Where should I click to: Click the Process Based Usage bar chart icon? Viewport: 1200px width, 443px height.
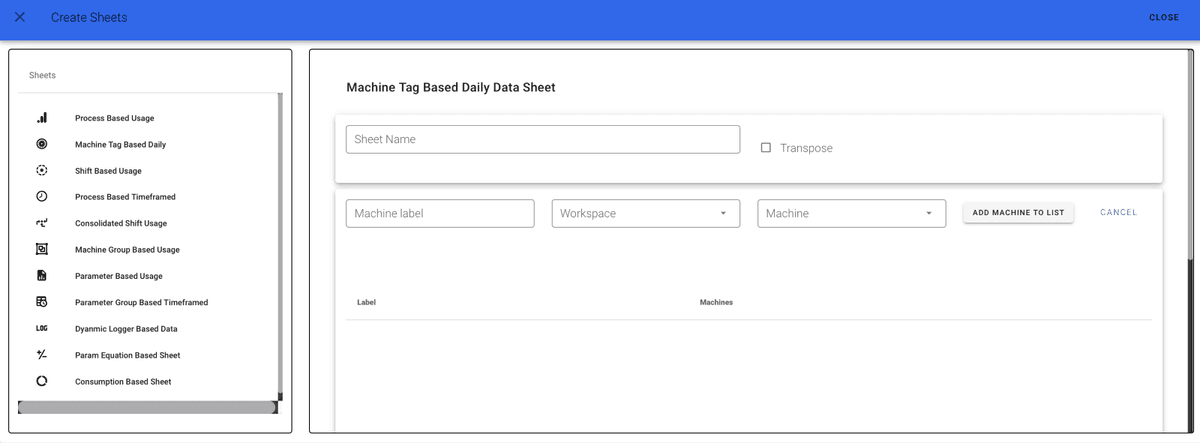coord(42,118)
